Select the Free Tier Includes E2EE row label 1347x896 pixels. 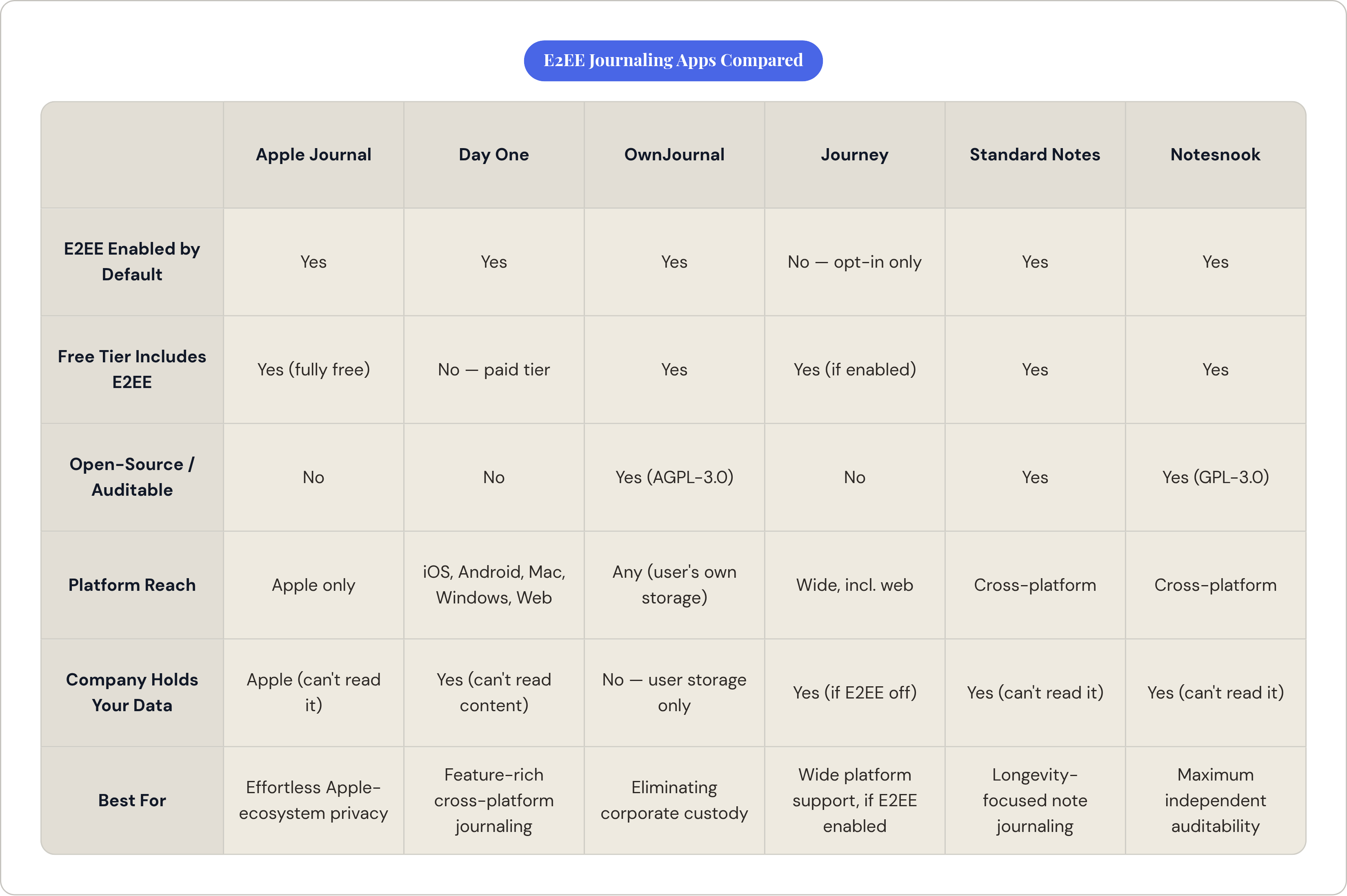click(x=132, y=369)
